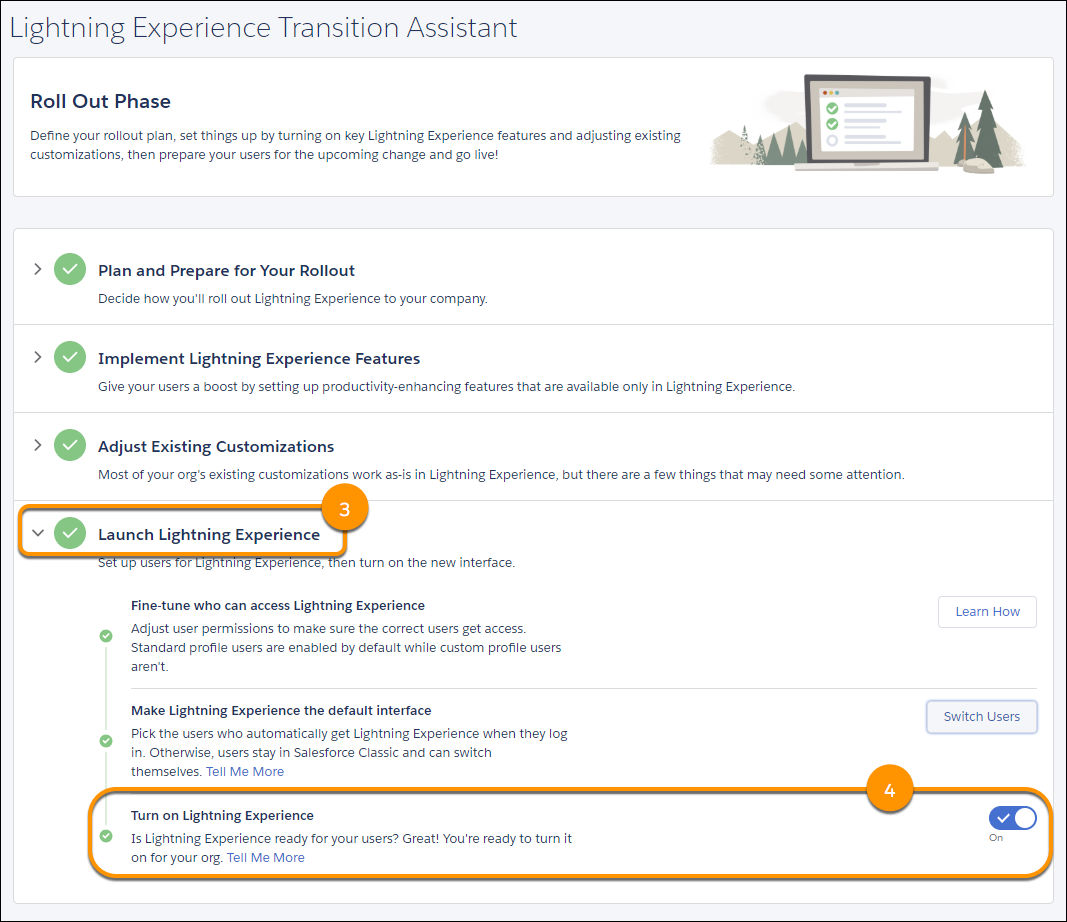
Task: Click the Plan and Prepare for Your Rollout heading
Action: tap(227, 271)
